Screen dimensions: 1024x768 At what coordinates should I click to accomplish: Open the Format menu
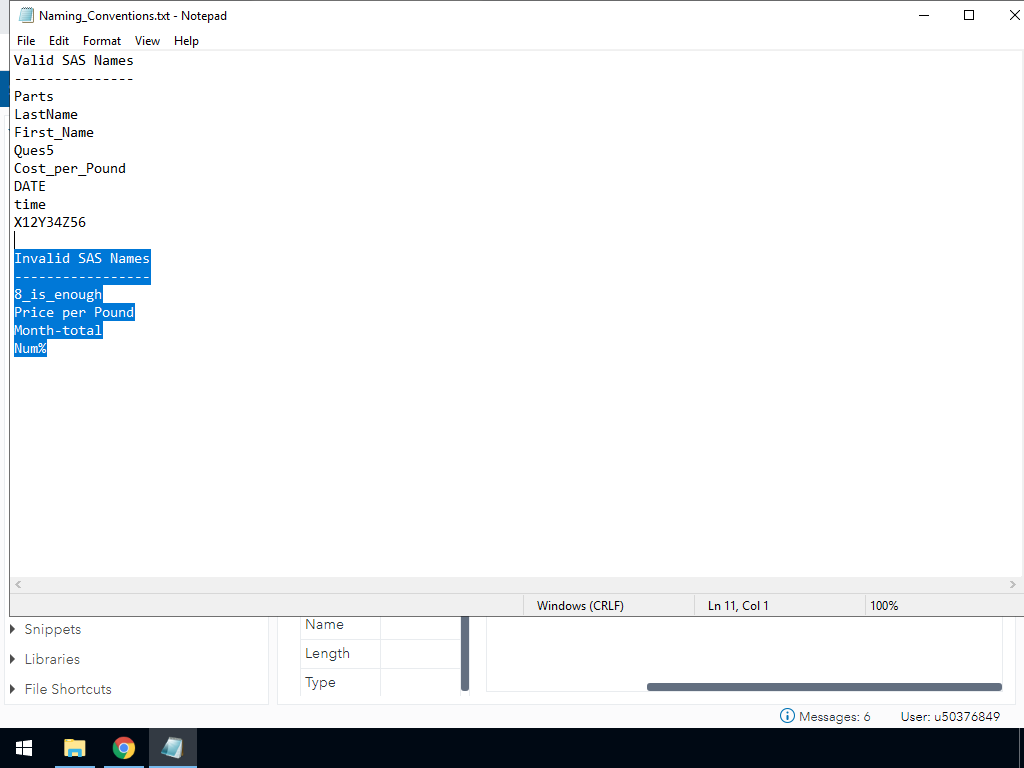point(102,41)
